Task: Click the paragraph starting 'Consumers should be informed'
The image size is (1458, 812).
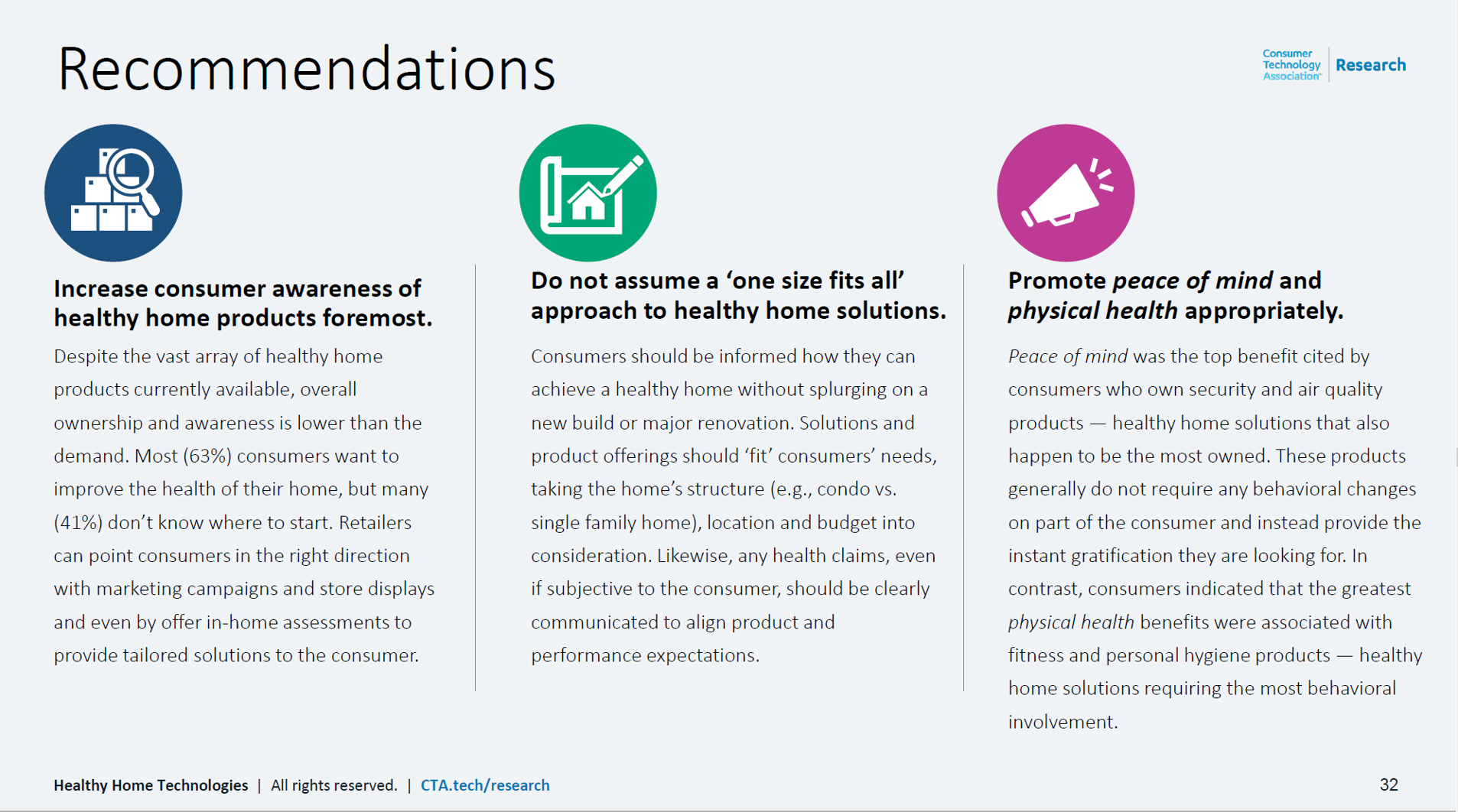Action: pos(733,505)
